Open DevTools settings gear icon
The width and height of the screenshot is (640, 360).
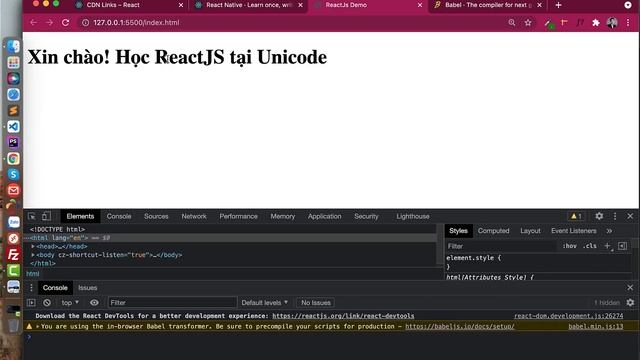599,216
